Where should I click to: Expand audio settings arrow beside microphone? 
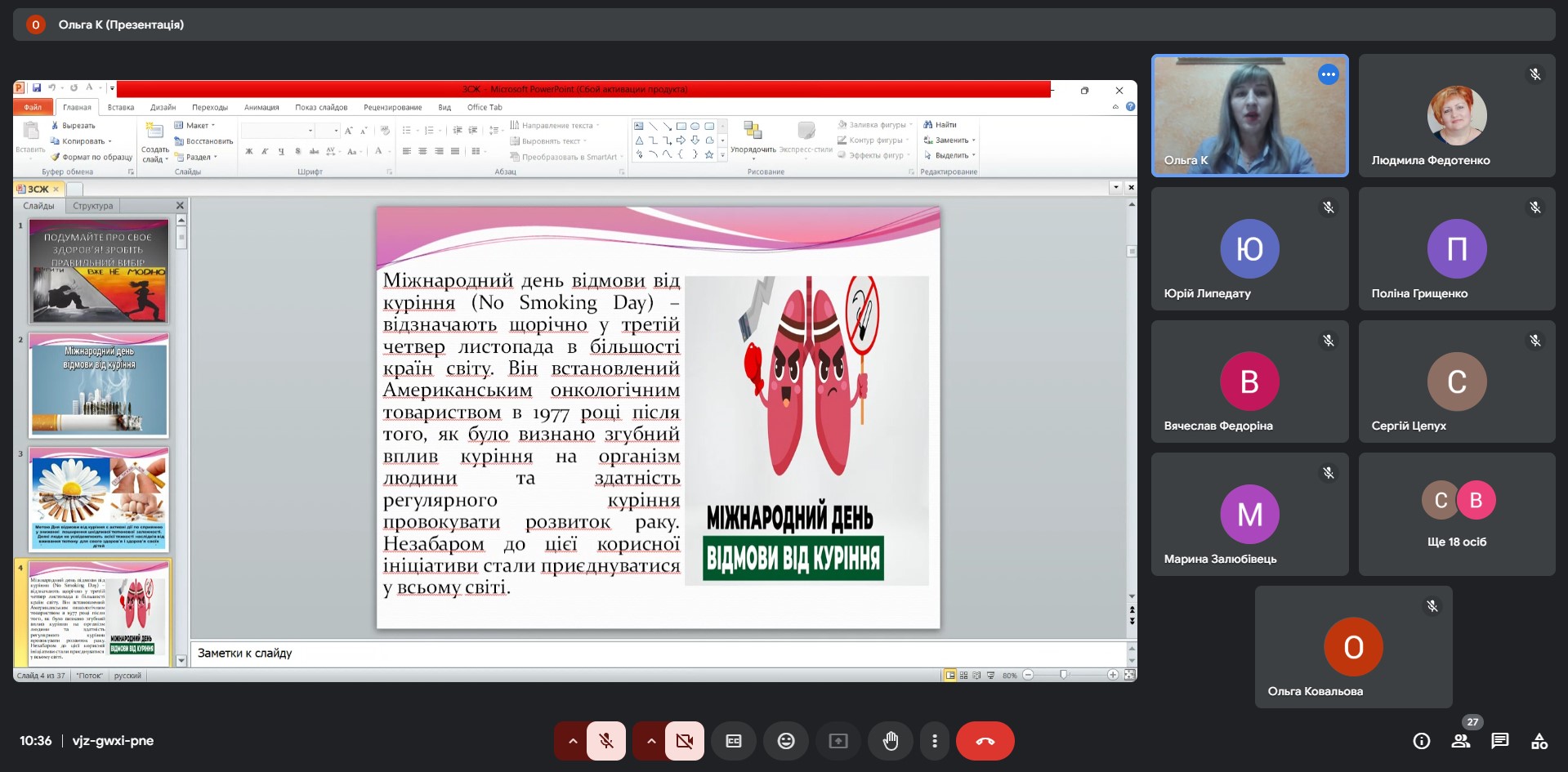click(x=573, y=741)
